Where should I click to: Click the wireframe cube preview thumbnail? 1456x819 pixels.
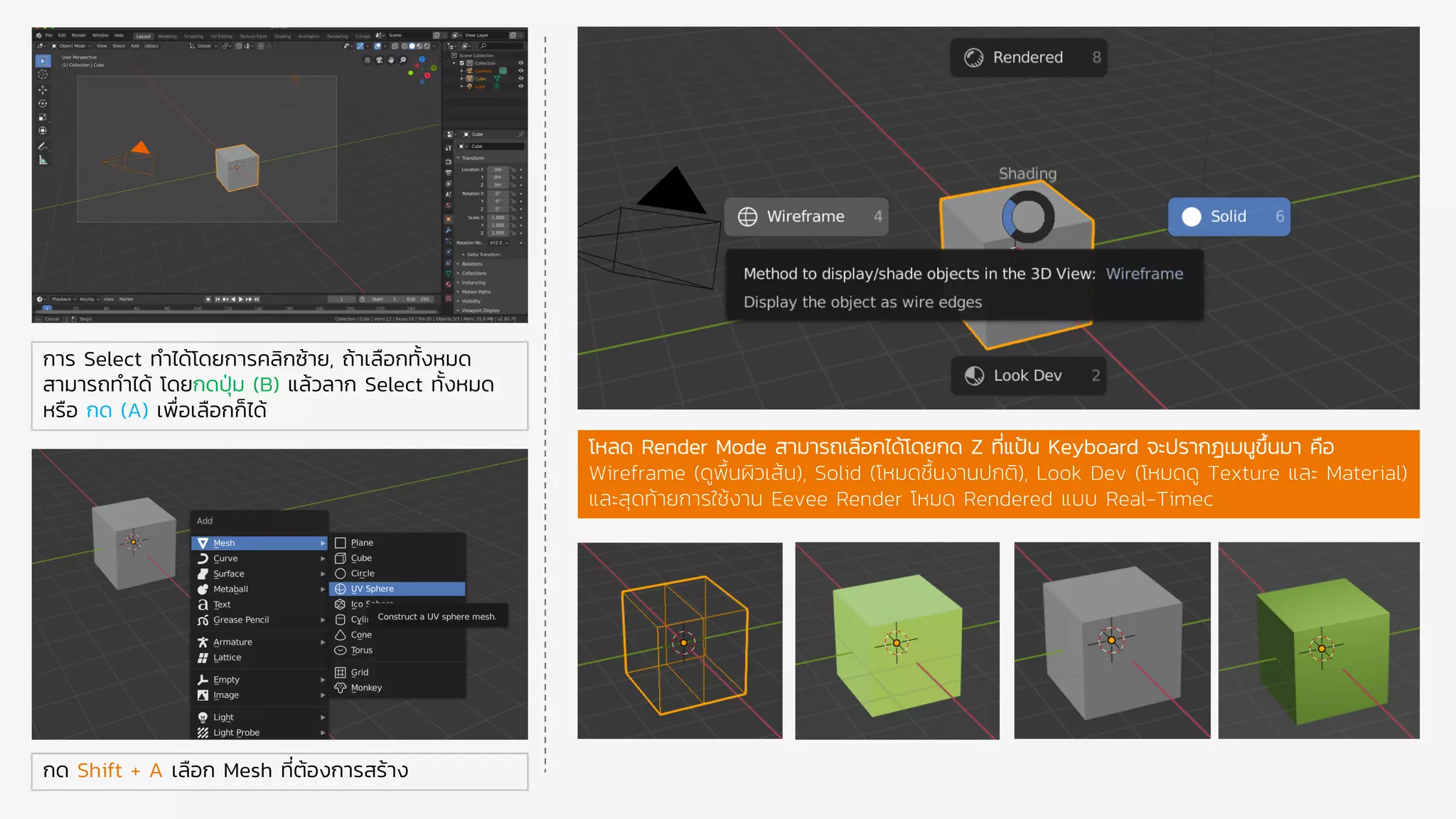pos(680,641)
